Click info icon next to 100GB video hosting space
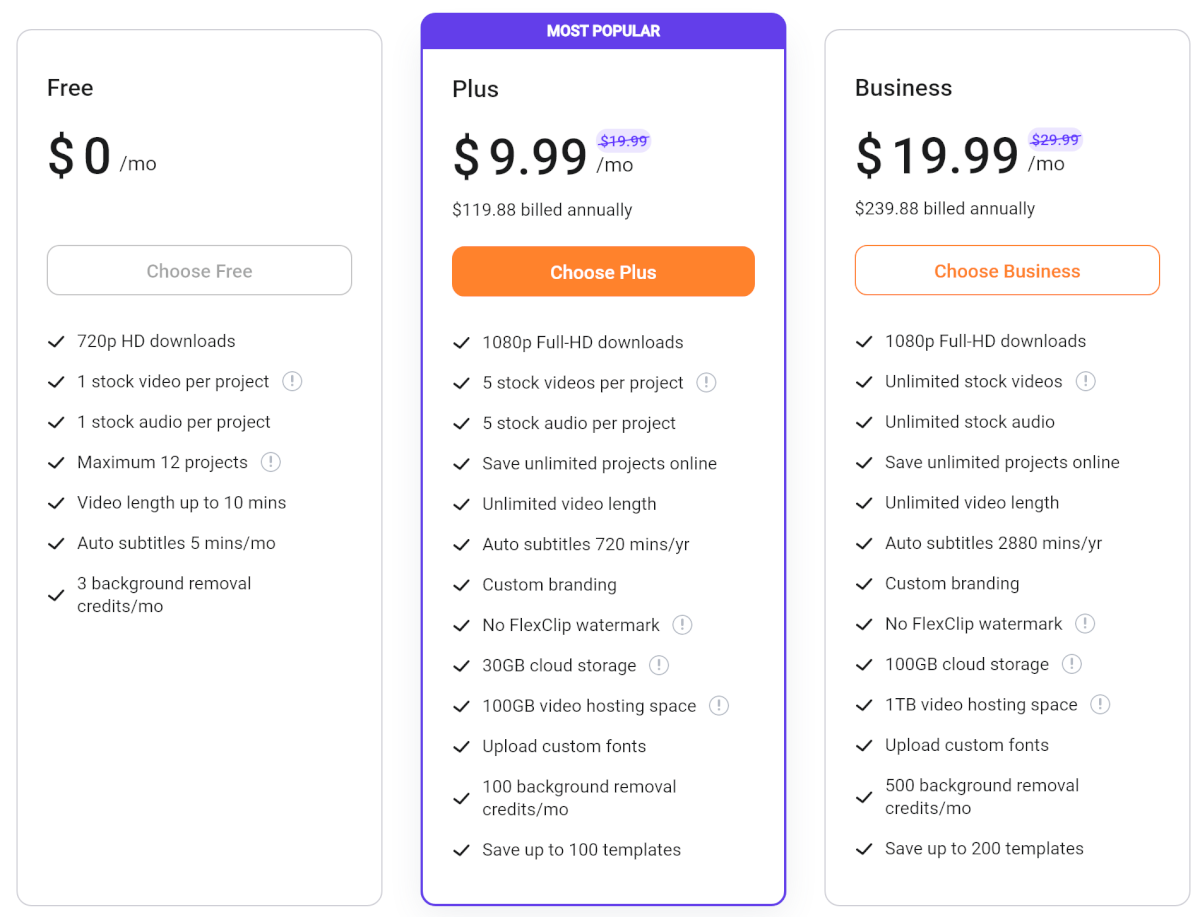1200x917 pixels. coord(719,705)
